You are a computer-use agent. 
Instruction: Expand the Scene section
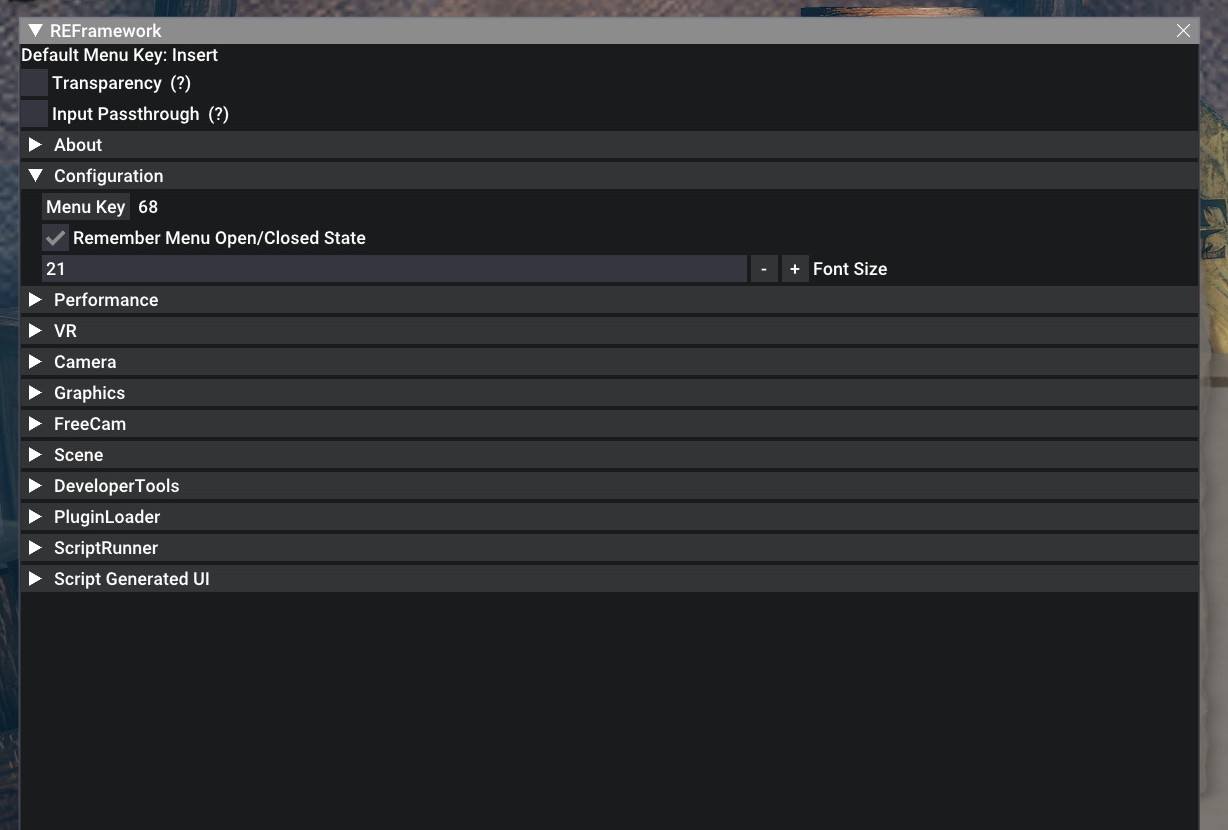coord(609,455)
